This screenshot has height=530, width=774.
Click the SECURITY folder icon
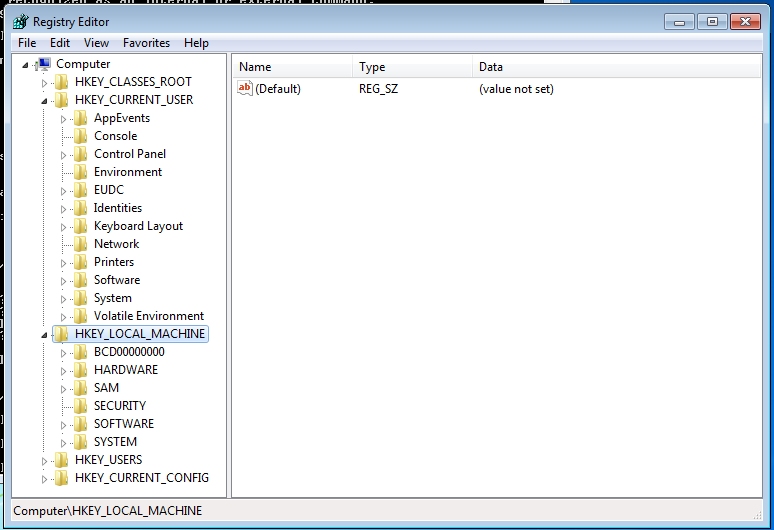point(80,406)
